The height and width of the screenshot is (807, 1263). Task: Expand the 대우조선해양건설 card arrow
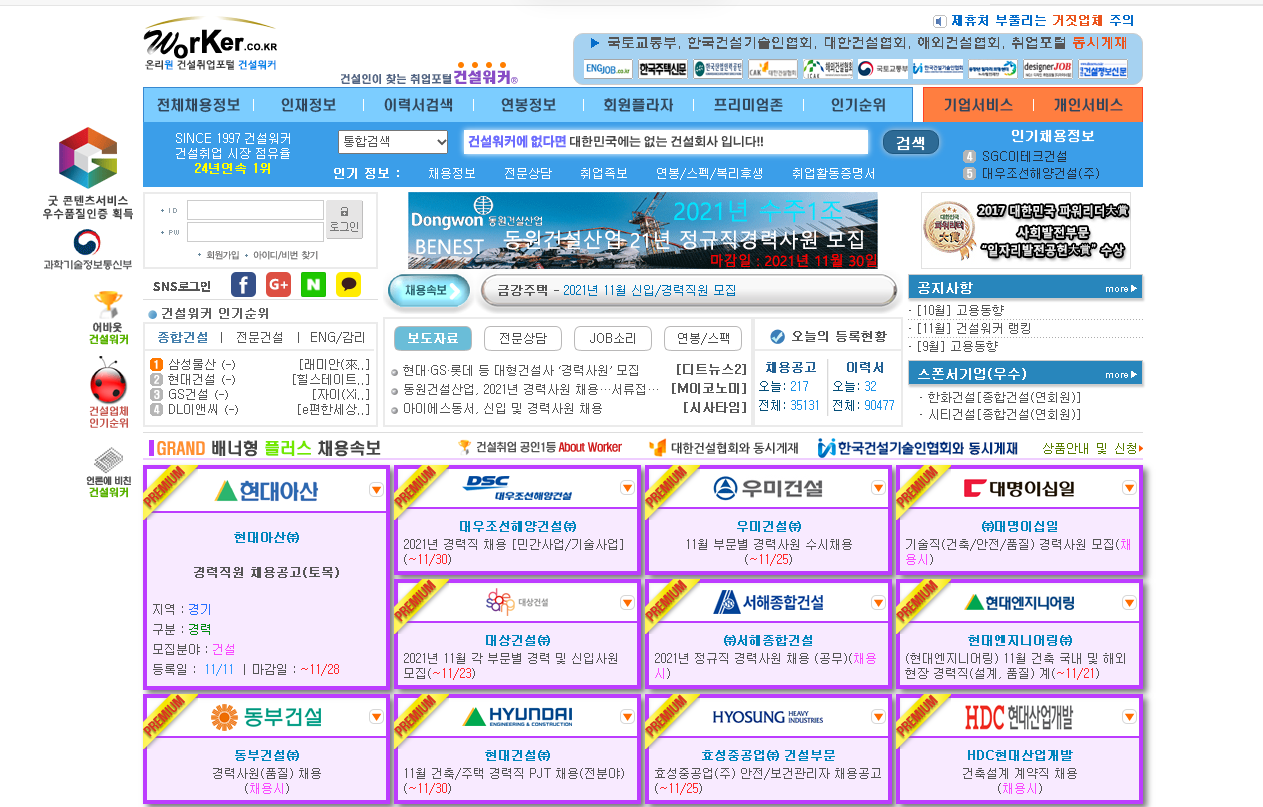627,488
